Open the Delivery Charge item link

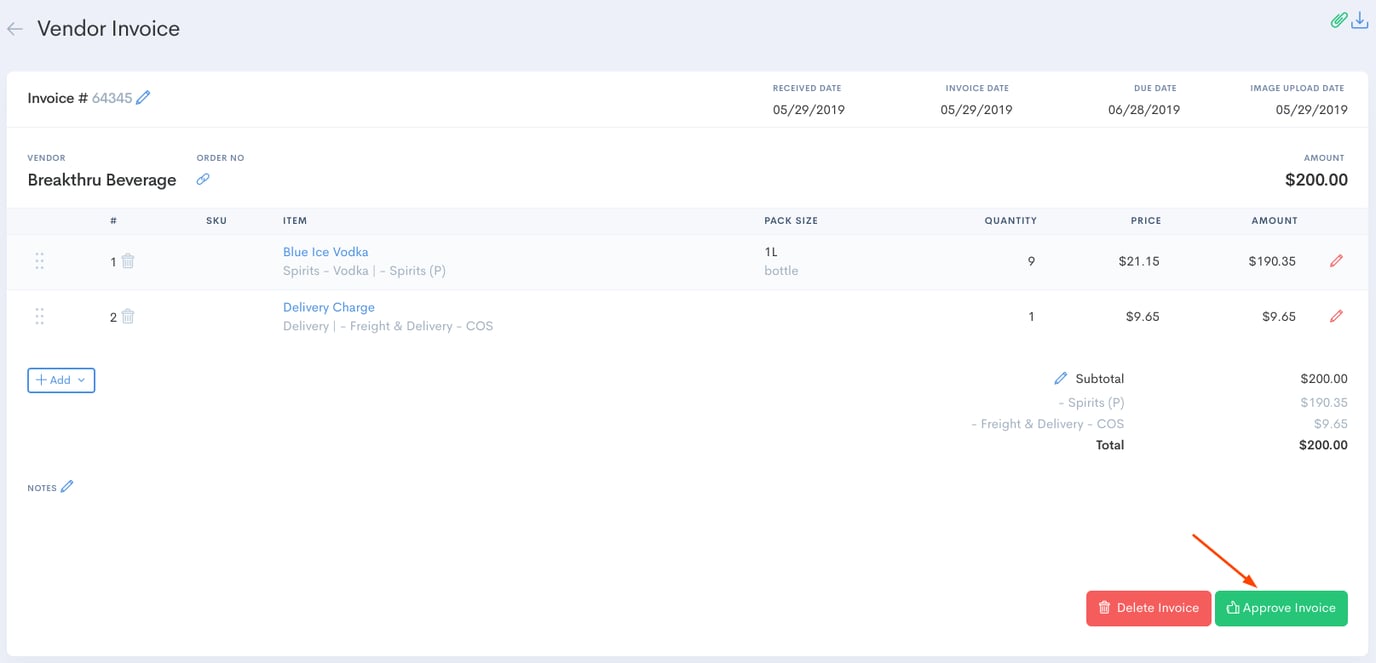pyautogui.click(x=328, y=306)
